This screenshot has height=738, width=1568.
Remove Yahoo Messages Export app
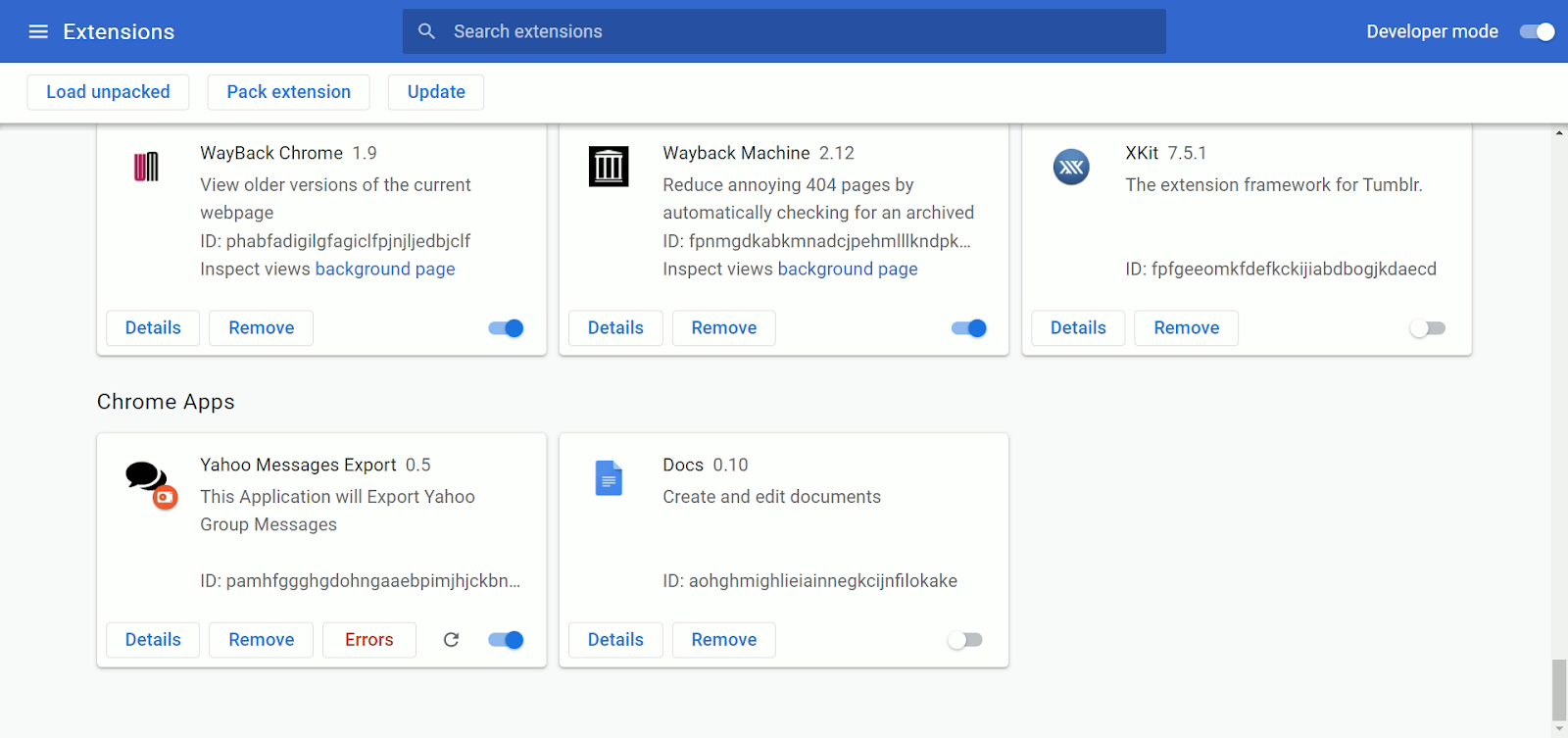262,640
